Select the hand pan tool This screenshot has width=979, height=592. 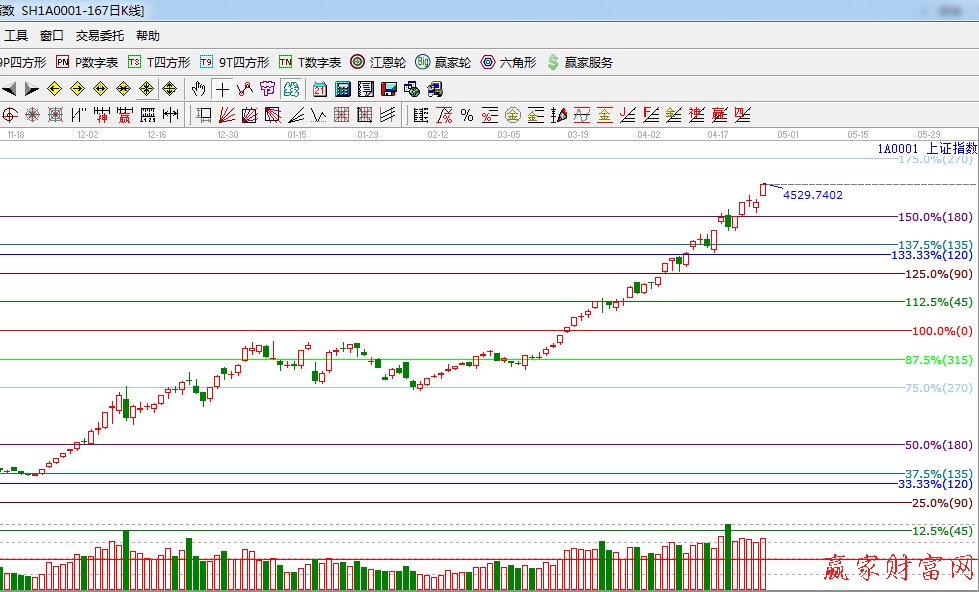[198, 89]
